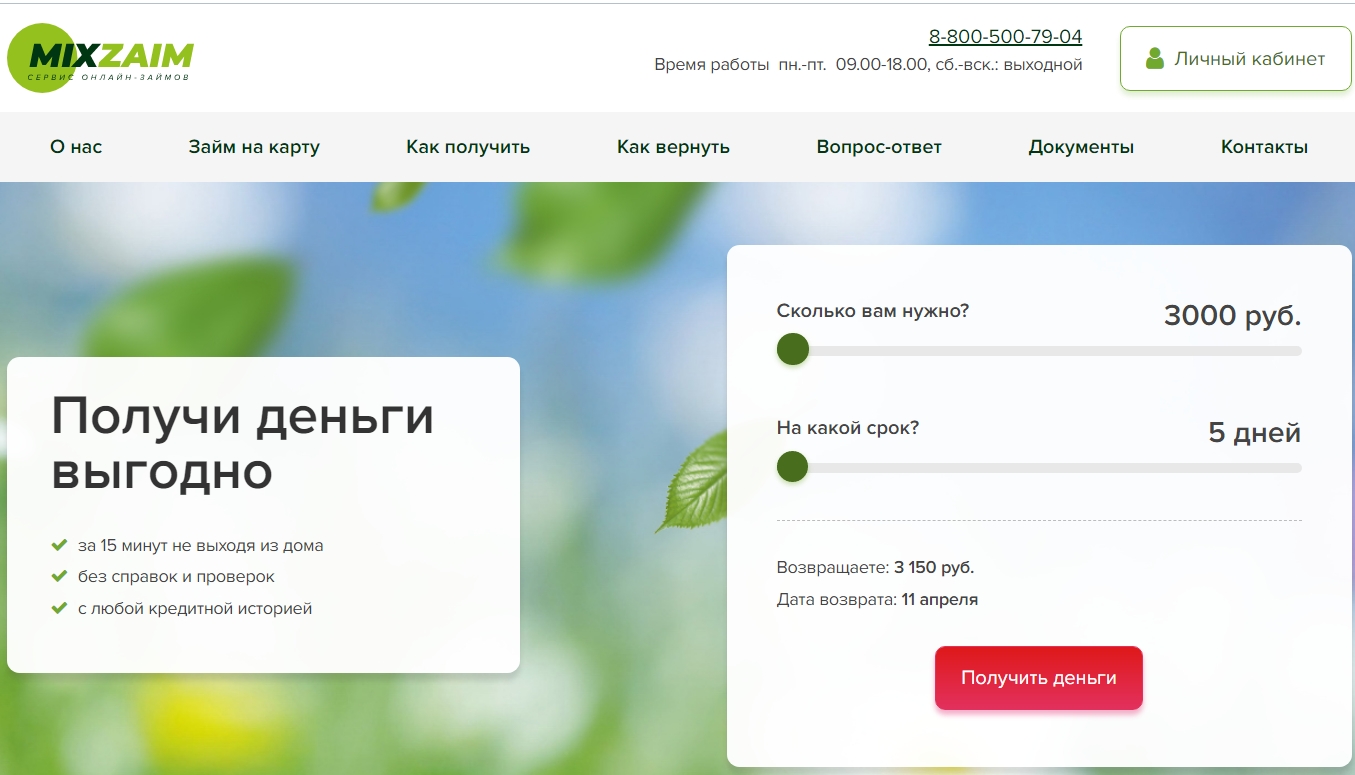
Task: Open the Вопрос-ответ page
Action: [x=879, y=147]
